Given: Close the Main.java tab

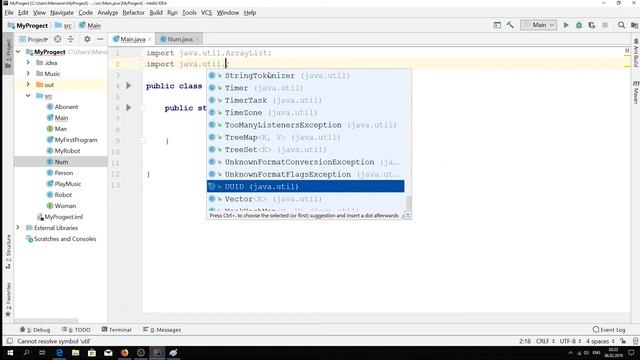Looking at the screenshot, I should click(x=150, y=39).
